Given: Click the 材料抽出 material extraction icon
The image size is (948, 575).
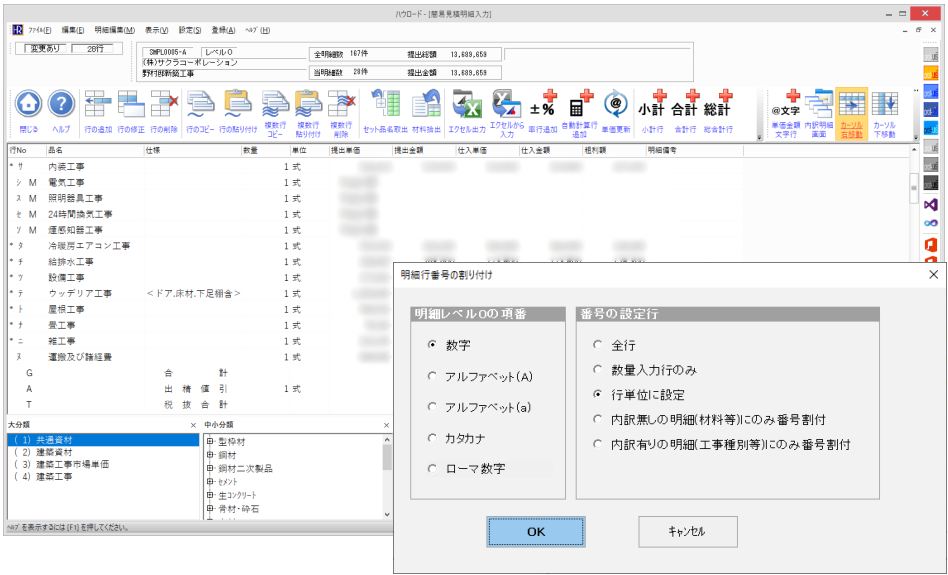Looking at the screenshot, I should click(x=427, y=106).
